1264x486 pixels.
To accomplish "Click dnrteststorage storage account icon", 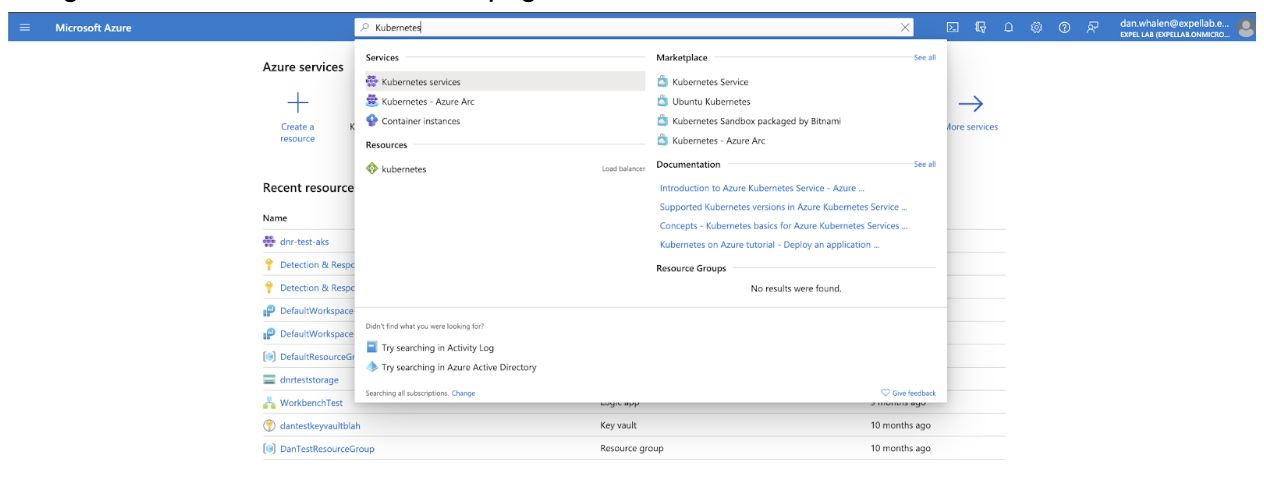I will click(269, 380).
